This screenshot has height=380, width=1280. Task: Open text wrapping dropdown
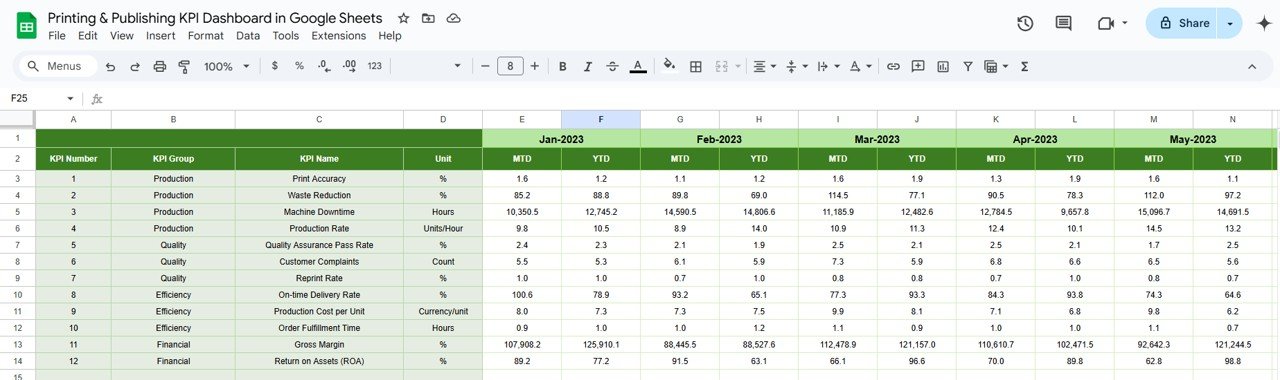click(x=828, y=66)
